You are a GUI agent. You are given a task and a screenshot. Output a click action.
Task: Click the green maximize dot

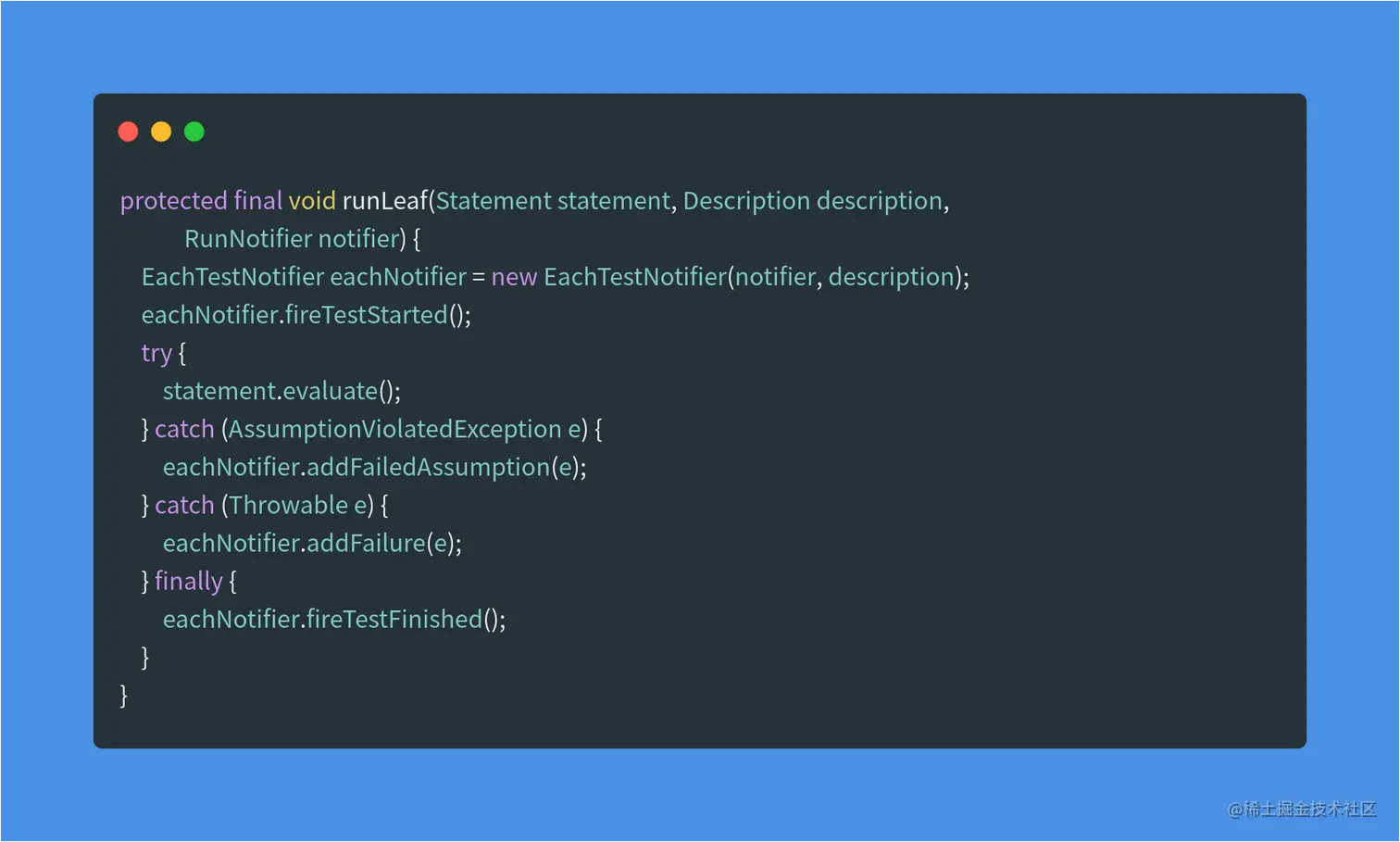(194, 132)
